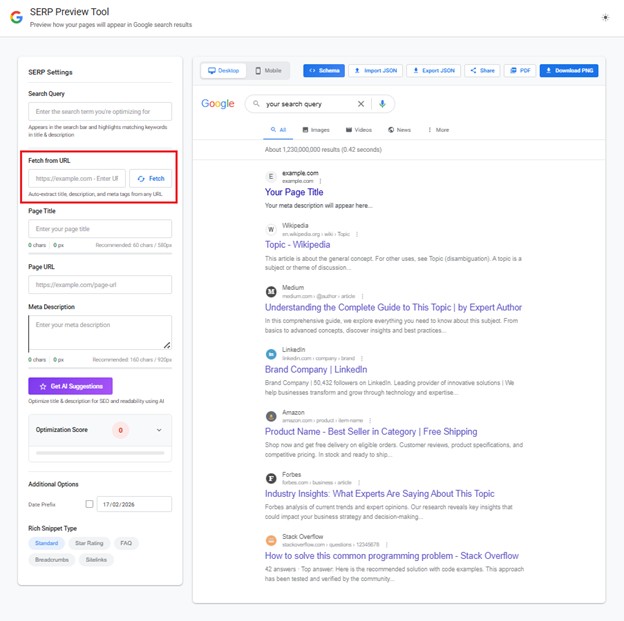624x621 pixels.
Task: Click in the Meta Description text area
Action: 99,332
